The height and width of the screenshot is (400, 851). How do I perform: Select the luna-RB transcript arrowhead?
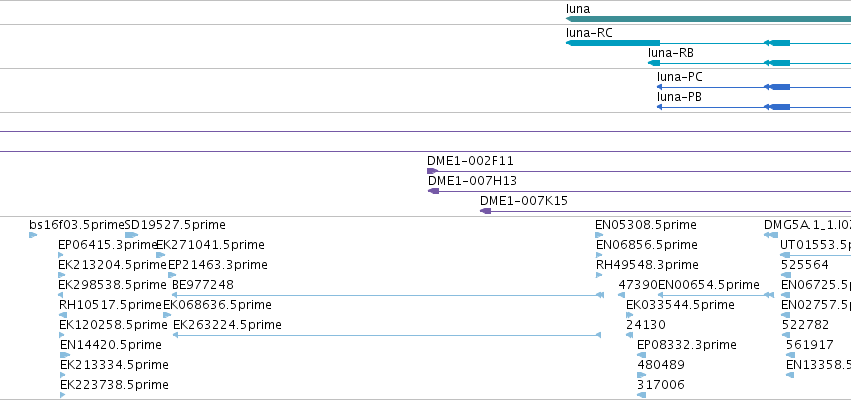coord(654,63)
